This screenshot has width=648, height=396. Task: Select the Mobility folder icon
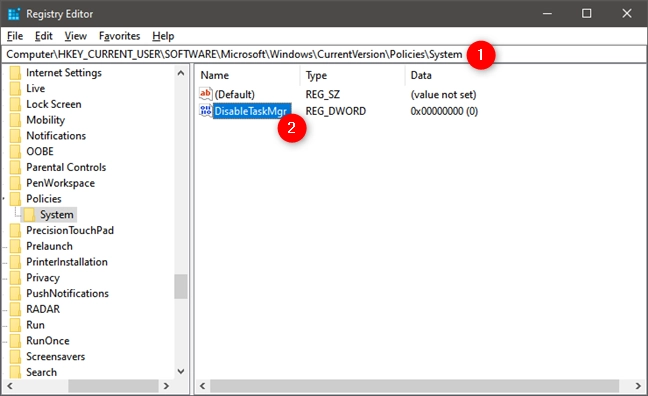pyautogui.click(x=15, y=120)
